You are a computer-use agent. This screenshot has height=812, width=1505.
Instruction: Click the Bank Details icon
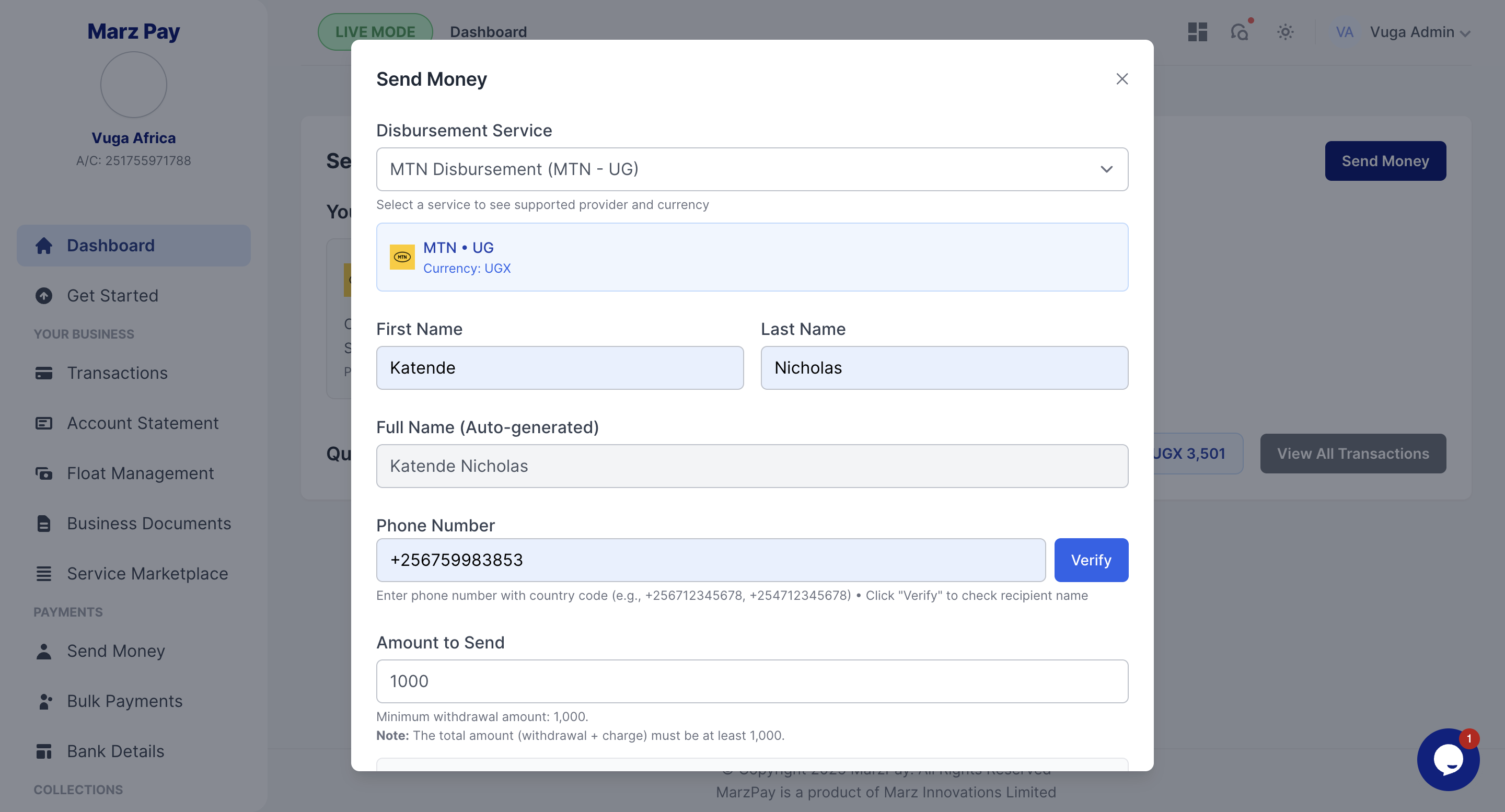44,751
